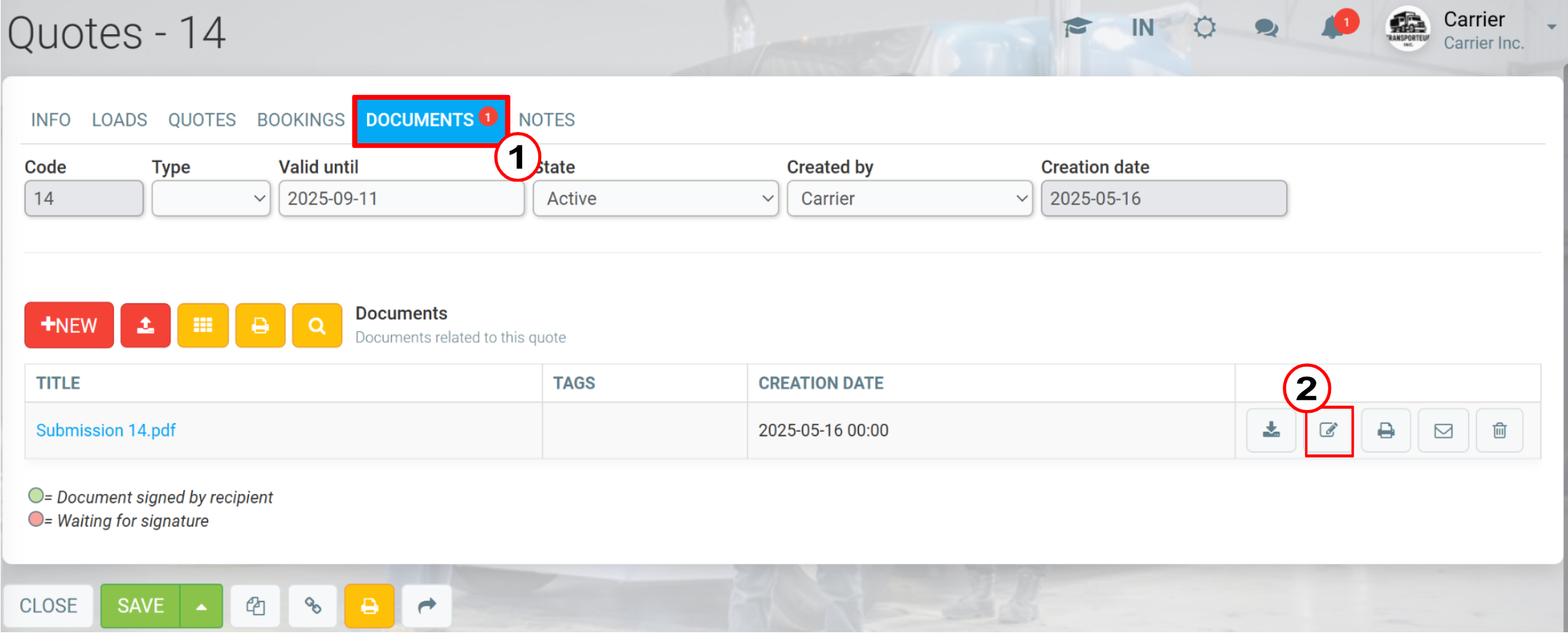Image resolution: width=1568 pixels, height=635 pixels.
Task: Edit the Submission 14.pdf document
Action: pyautogui.click(x=1329, y=430)
